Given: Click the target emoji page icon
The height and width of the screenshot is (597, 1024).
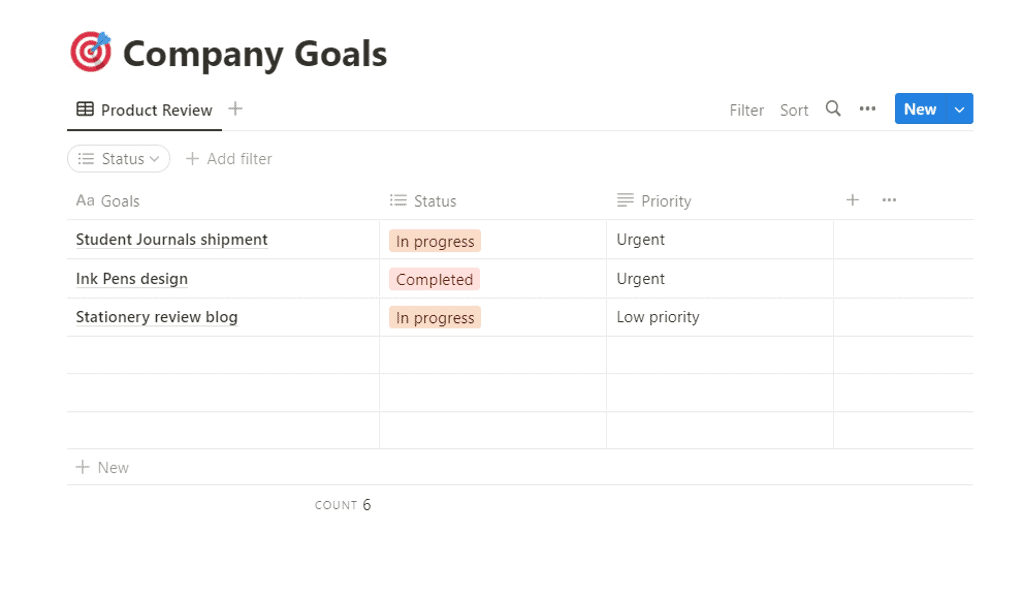Looking at the screenshot, I should point(91,53).
